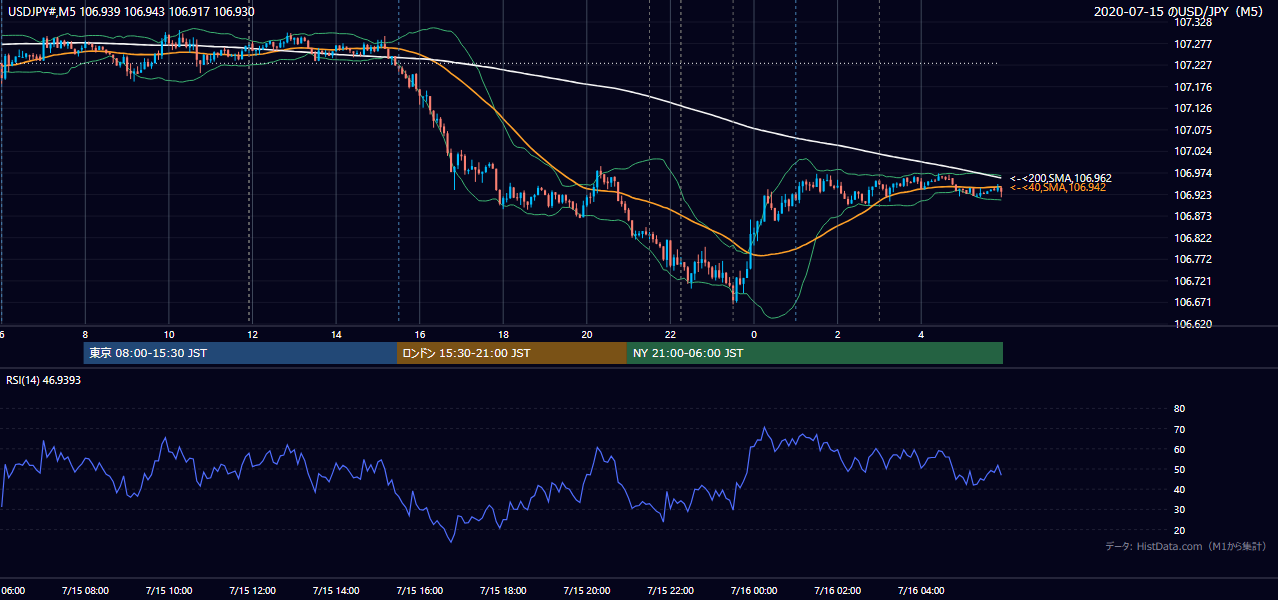1278x600 pixels.
Task: Click the bottom date label 7/15 16:00
Action: pyautogui.click(x=419, y=591)
